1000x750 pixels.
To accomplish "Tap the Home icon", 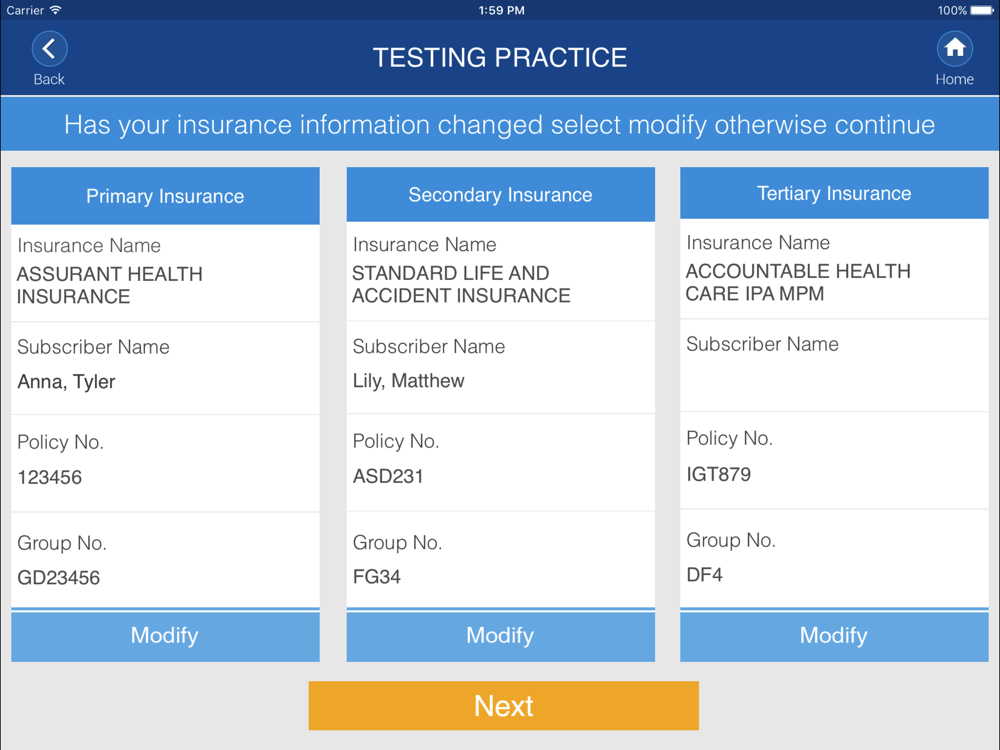I will [x=954, y=49].
